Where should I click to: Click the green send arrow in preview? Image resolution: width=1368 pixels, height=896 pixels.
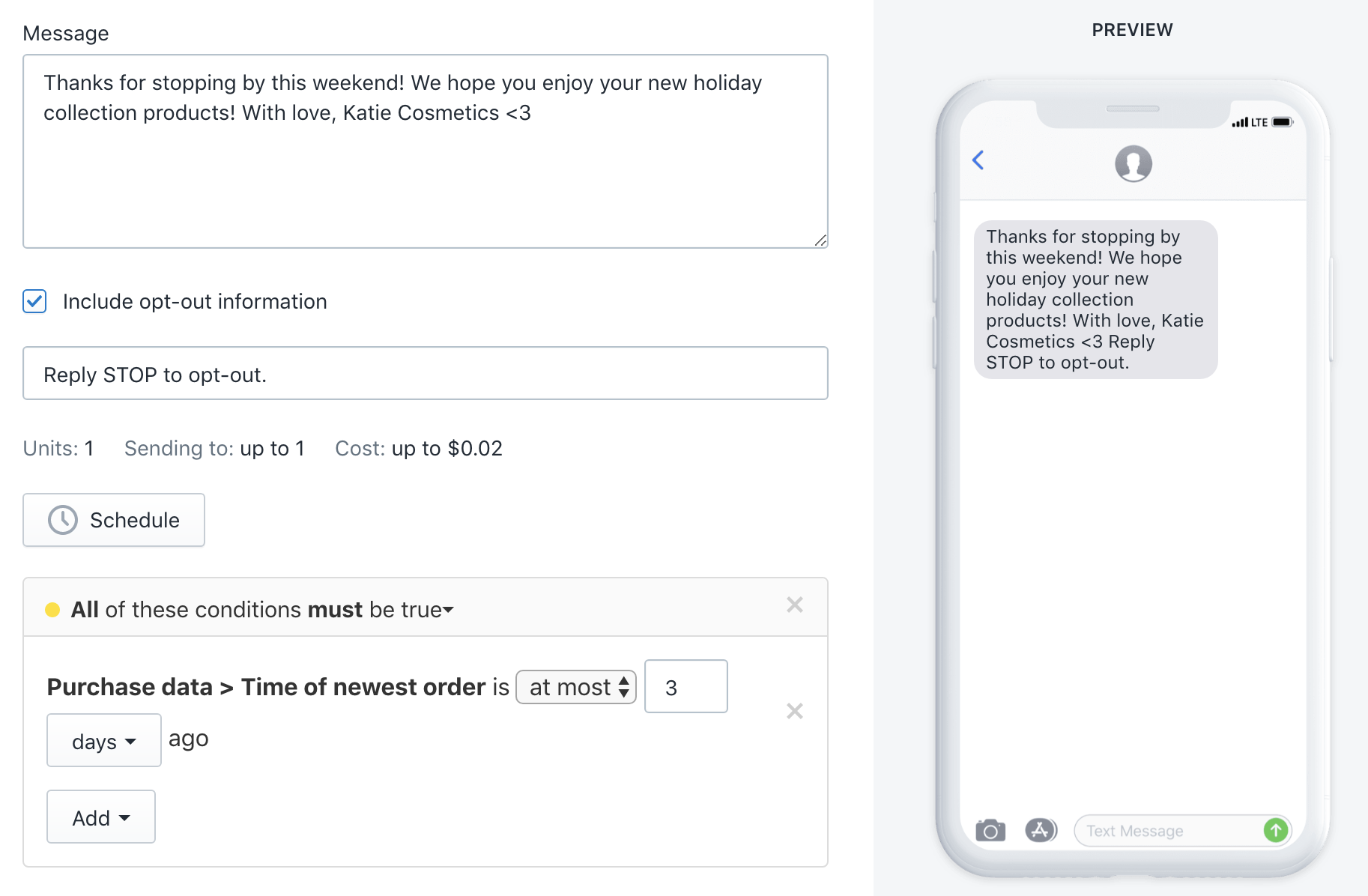click(1275, 830)
